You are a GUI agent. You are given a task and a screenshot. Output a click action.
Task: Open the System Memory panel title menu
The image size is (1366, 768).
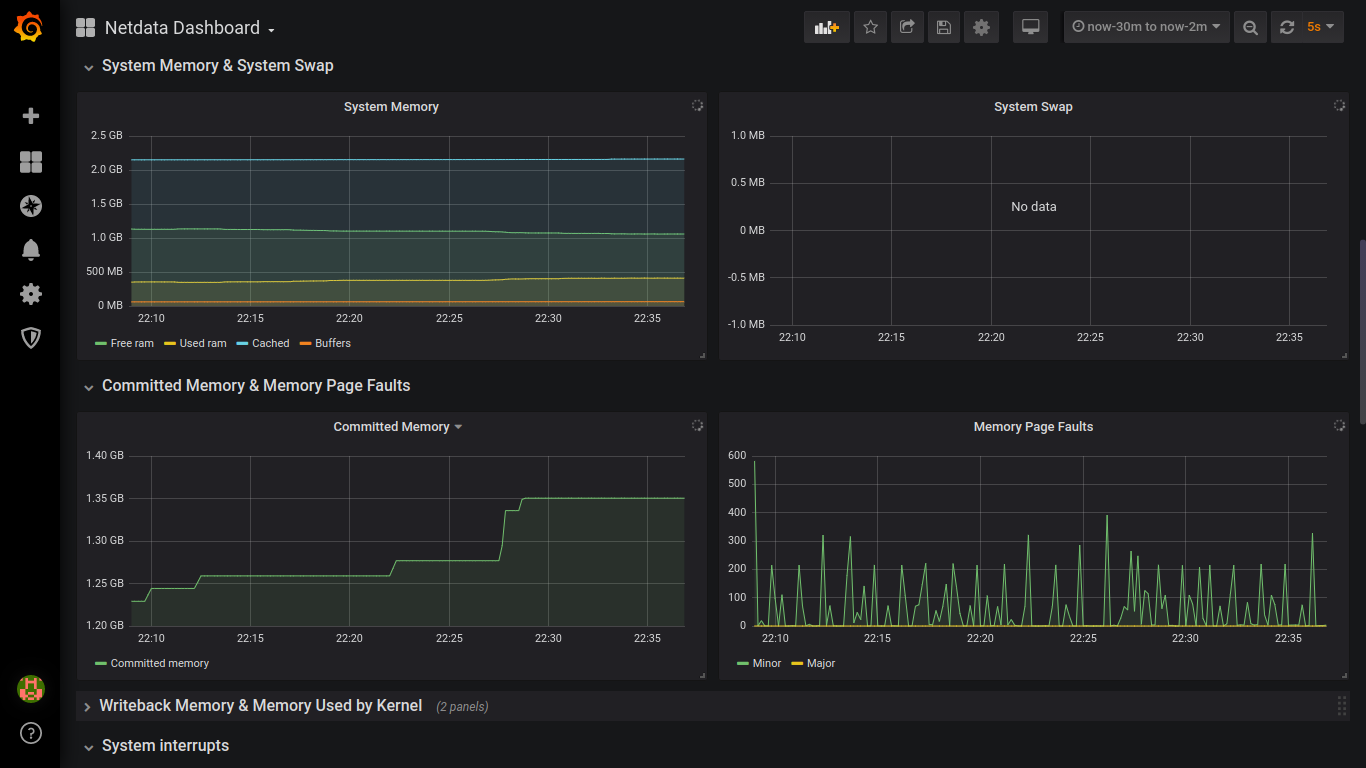391,107
